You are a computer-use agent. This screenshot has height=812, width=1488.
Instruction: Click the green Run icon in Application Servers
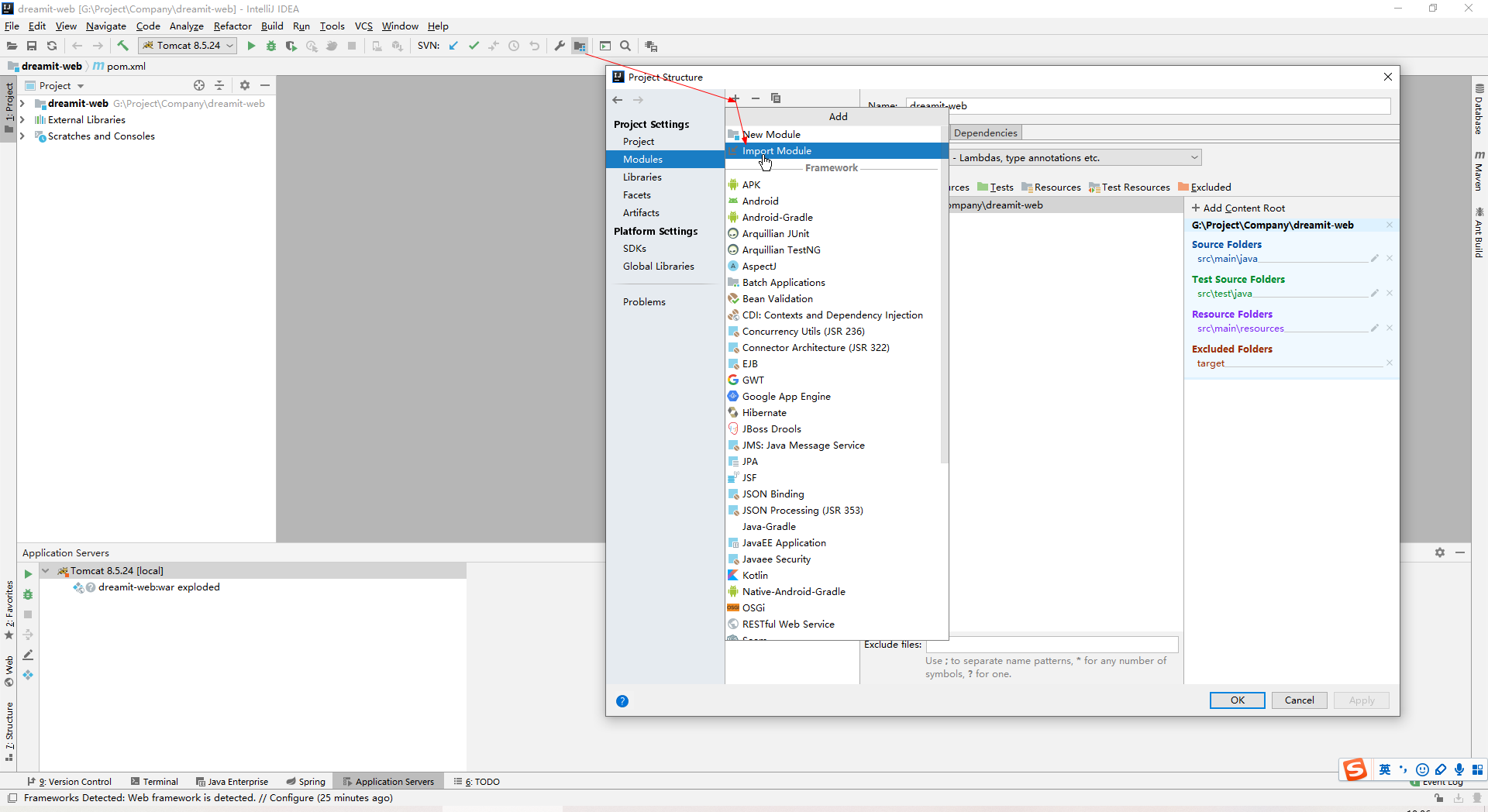28,574
